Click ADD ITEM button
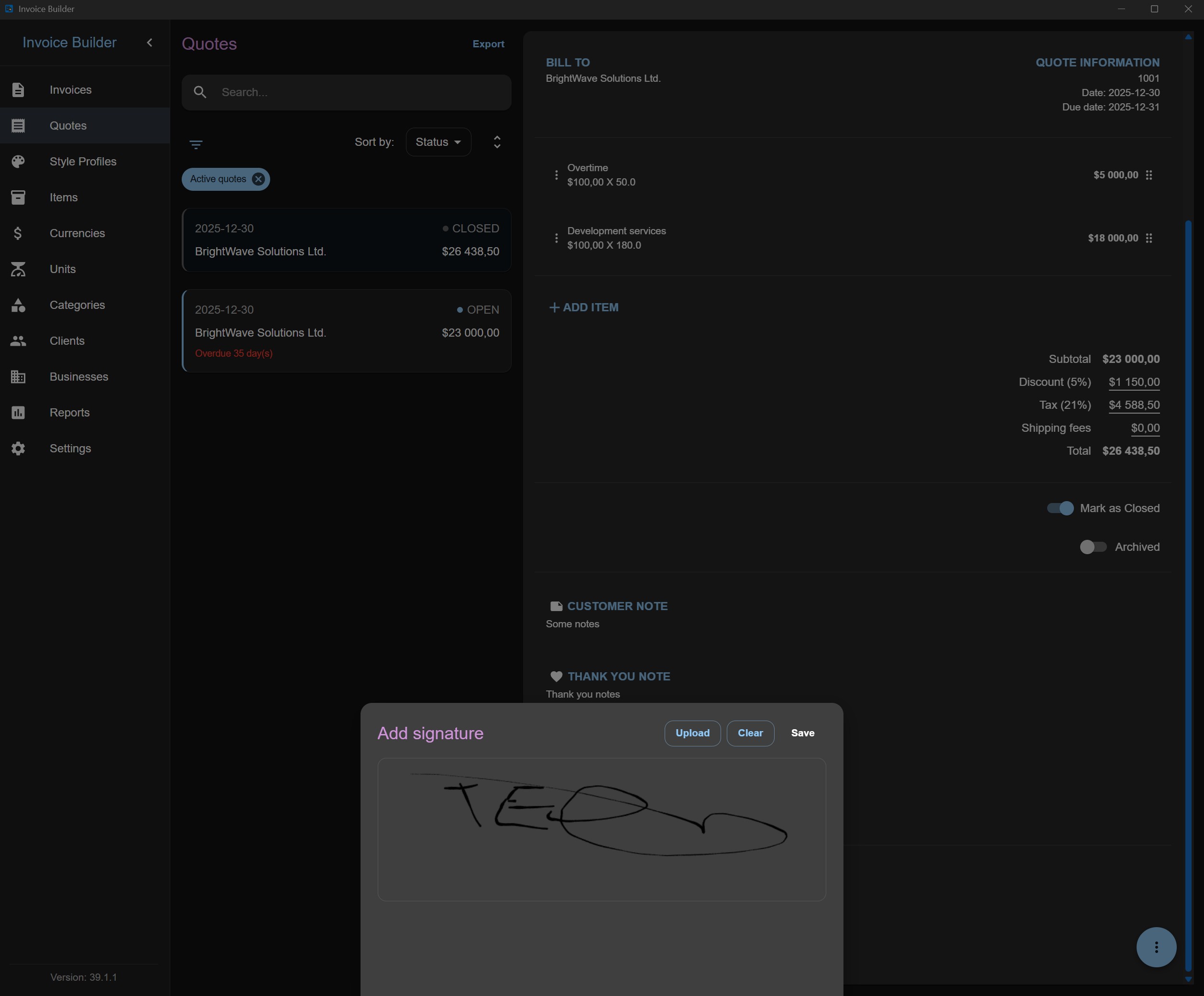1204x996 pixels. click(584, 307)
